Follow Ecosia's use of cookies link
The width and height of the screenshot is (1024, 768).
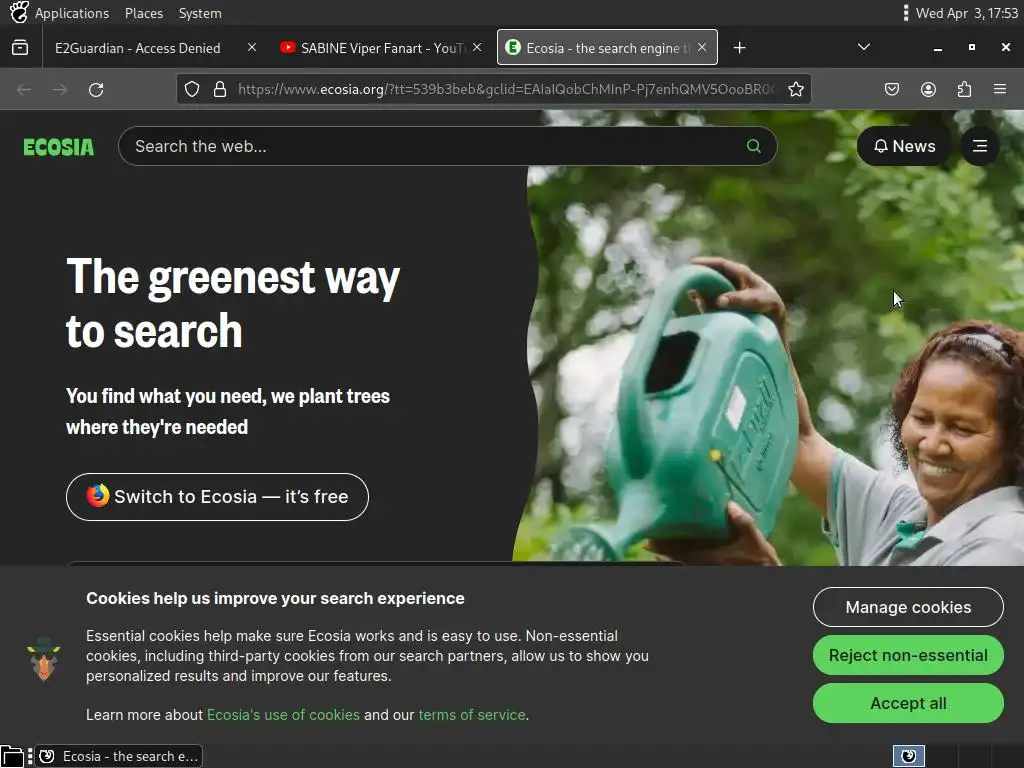click(x=283, y=715)
